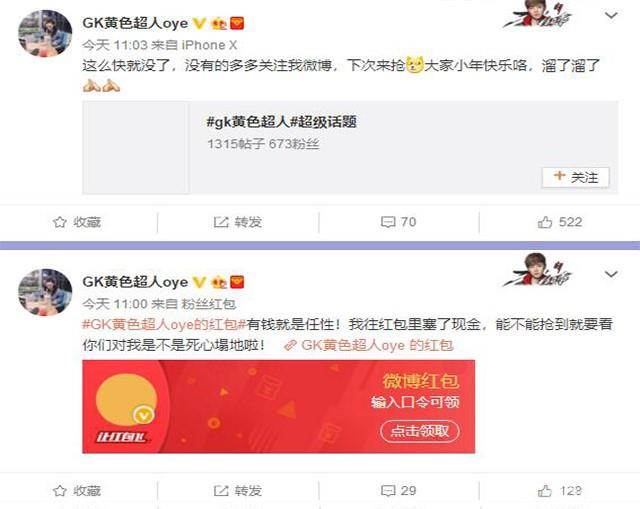Open the #GK黄色超人oye的红包# hashtag
Image resolution: width=640 pixels, height=509 pixels.
click(164, 325)
